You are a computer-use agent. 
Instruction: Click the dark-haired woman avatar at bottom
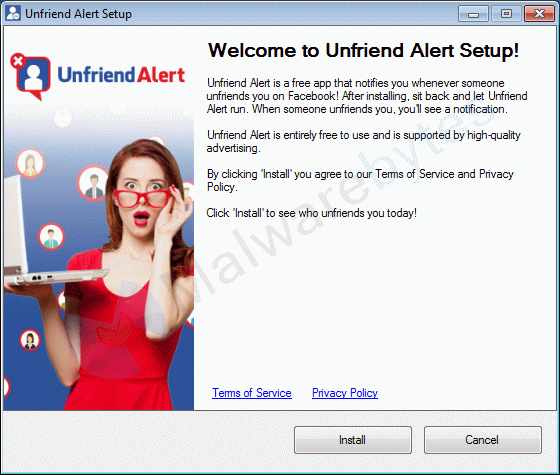tap(30, 340)
